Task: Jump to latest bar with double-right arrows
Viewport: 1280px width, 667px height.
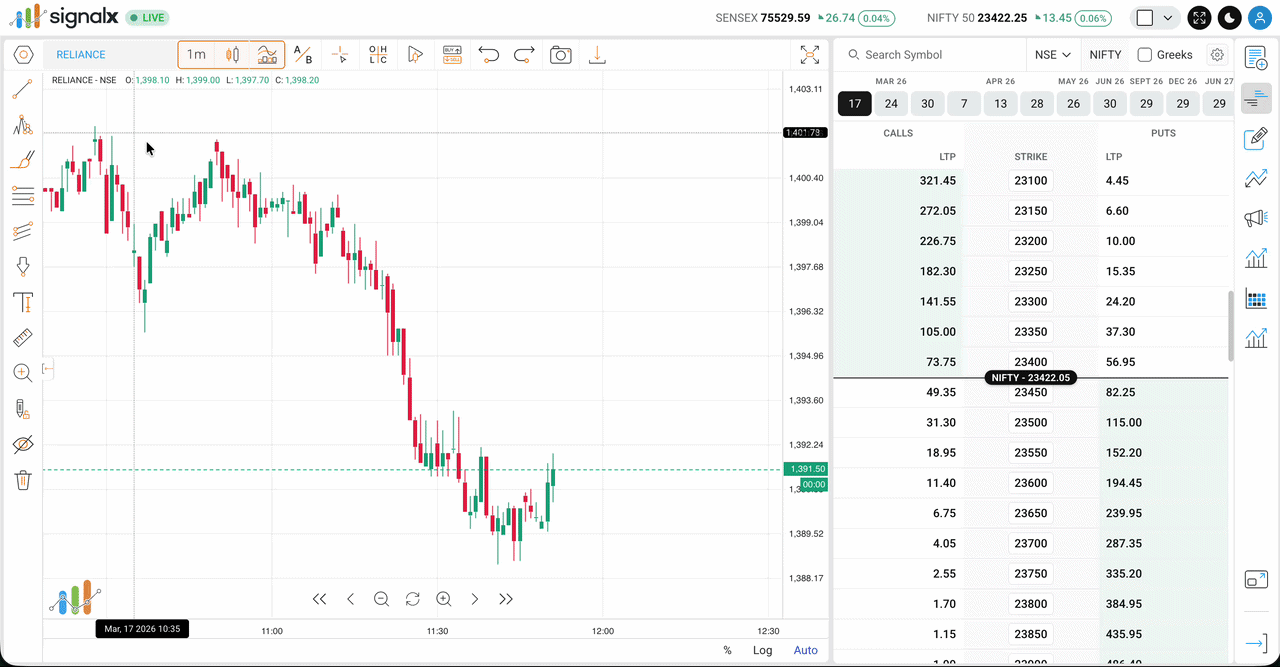Action: [x=506, y=599]
